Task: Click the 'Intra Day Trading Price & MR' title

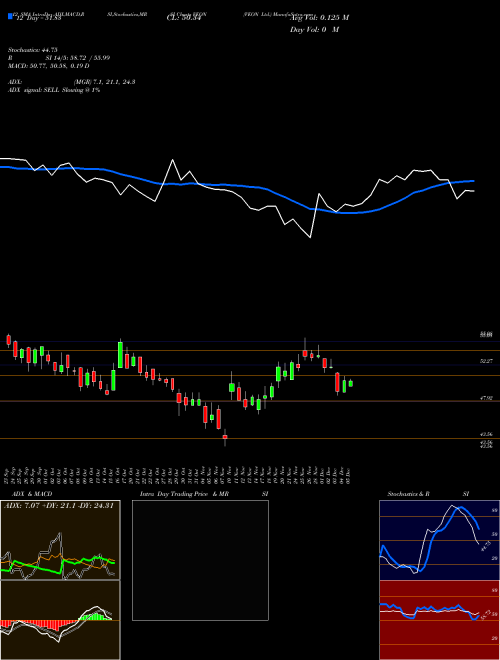Action: pyautogui.click(x=184, y=494)
